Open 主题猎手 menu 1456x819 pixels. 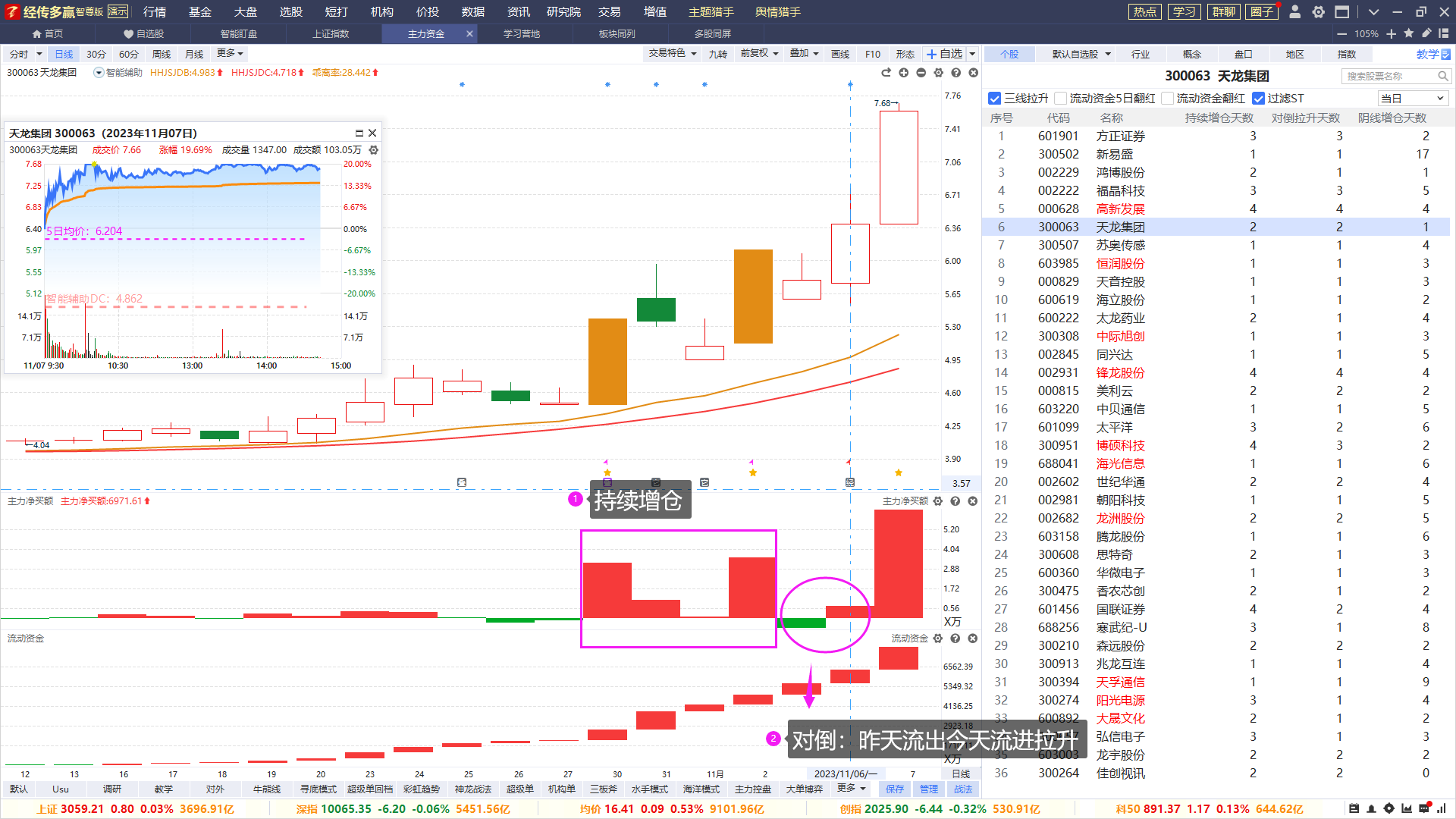click(711, 12)
